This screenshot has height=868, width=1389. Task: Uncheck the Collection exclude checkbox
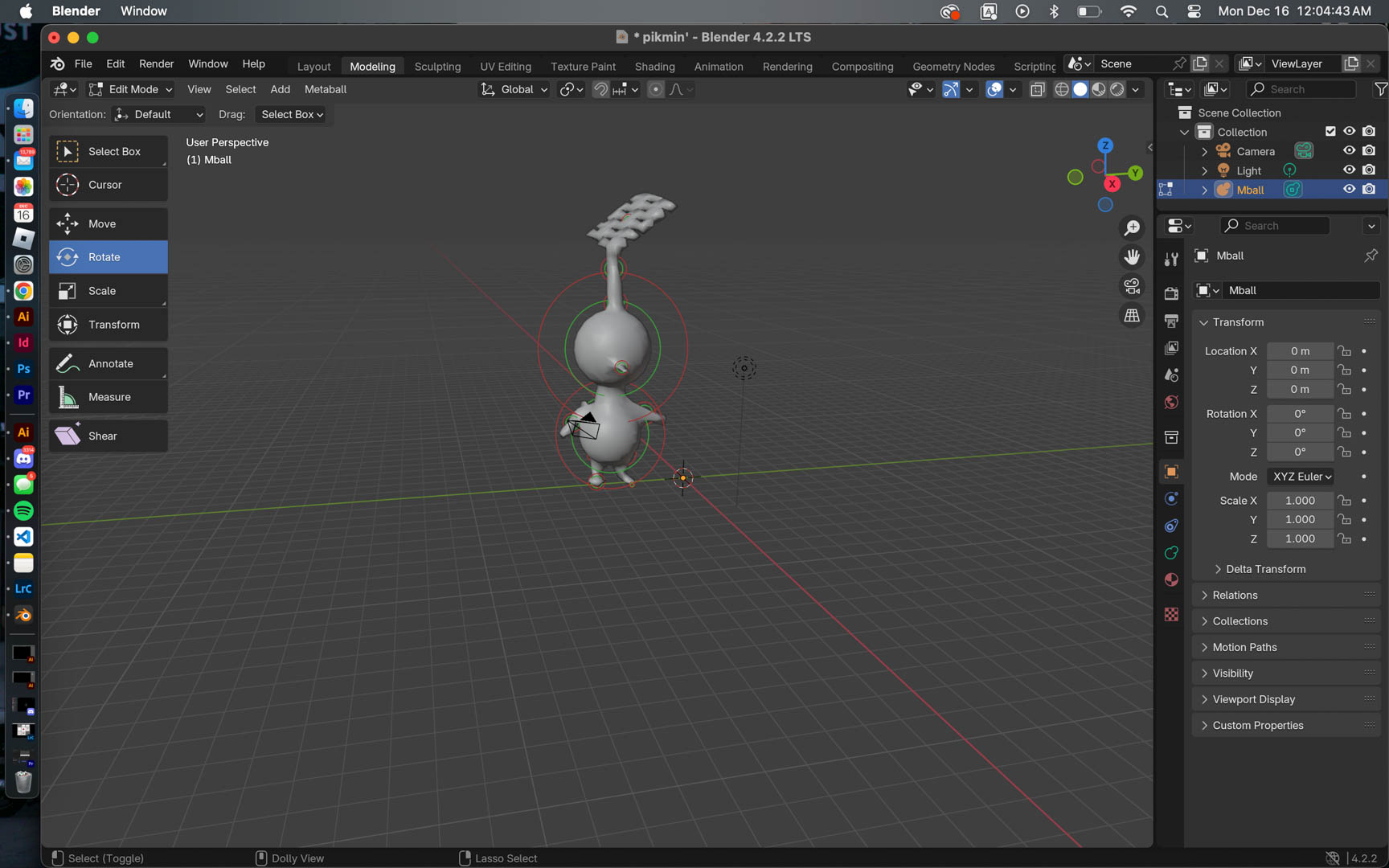1330,132
